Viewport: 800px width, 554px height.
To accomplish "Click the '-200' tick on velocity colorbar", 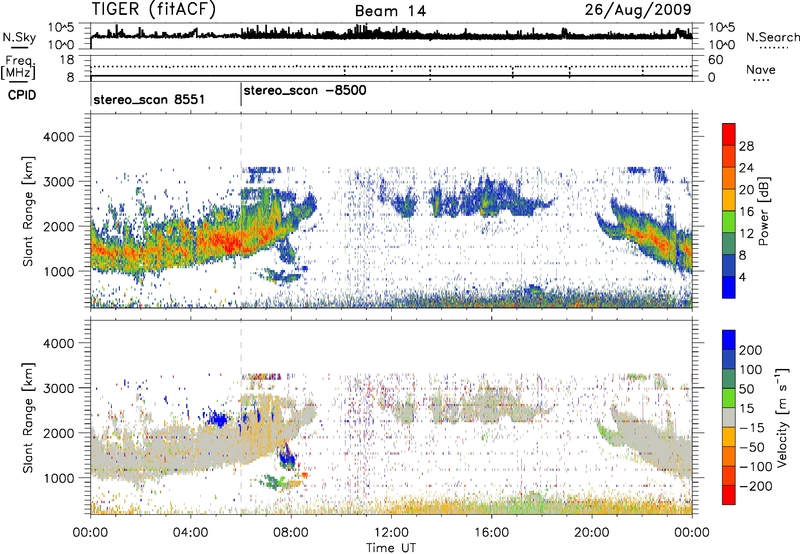I will coord(756,486).
